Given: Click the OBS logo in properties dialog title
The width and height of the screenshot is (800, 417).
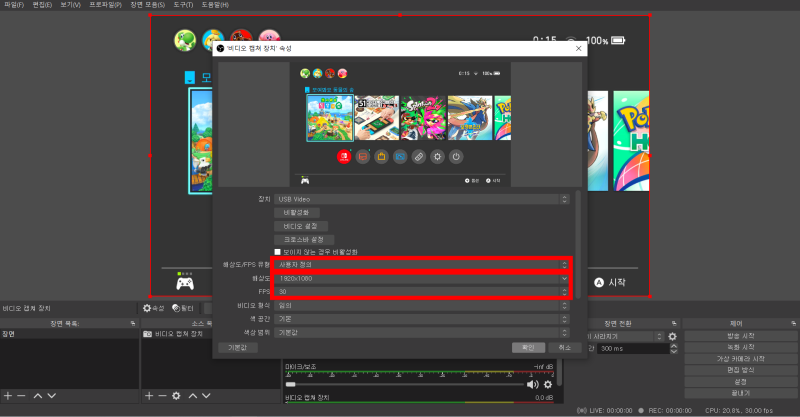Looking at the screenshot, I should (220, 48).
